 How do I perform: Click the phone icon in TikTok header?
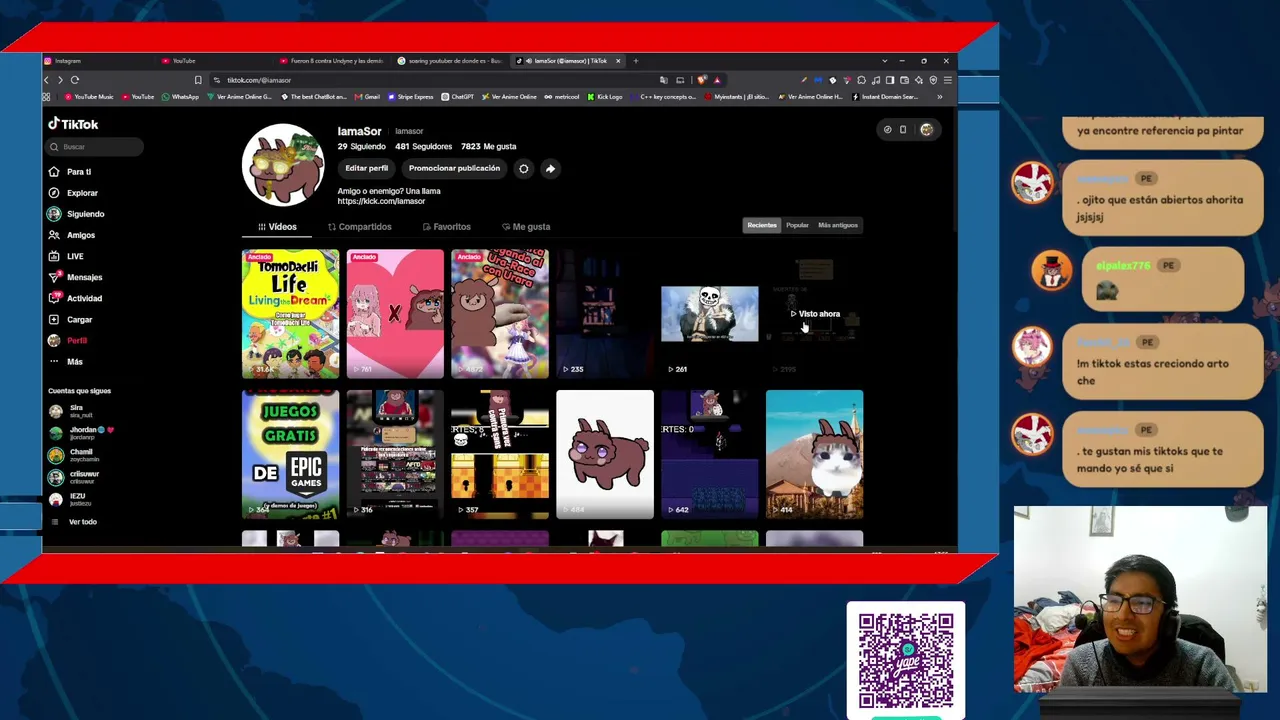903,130
